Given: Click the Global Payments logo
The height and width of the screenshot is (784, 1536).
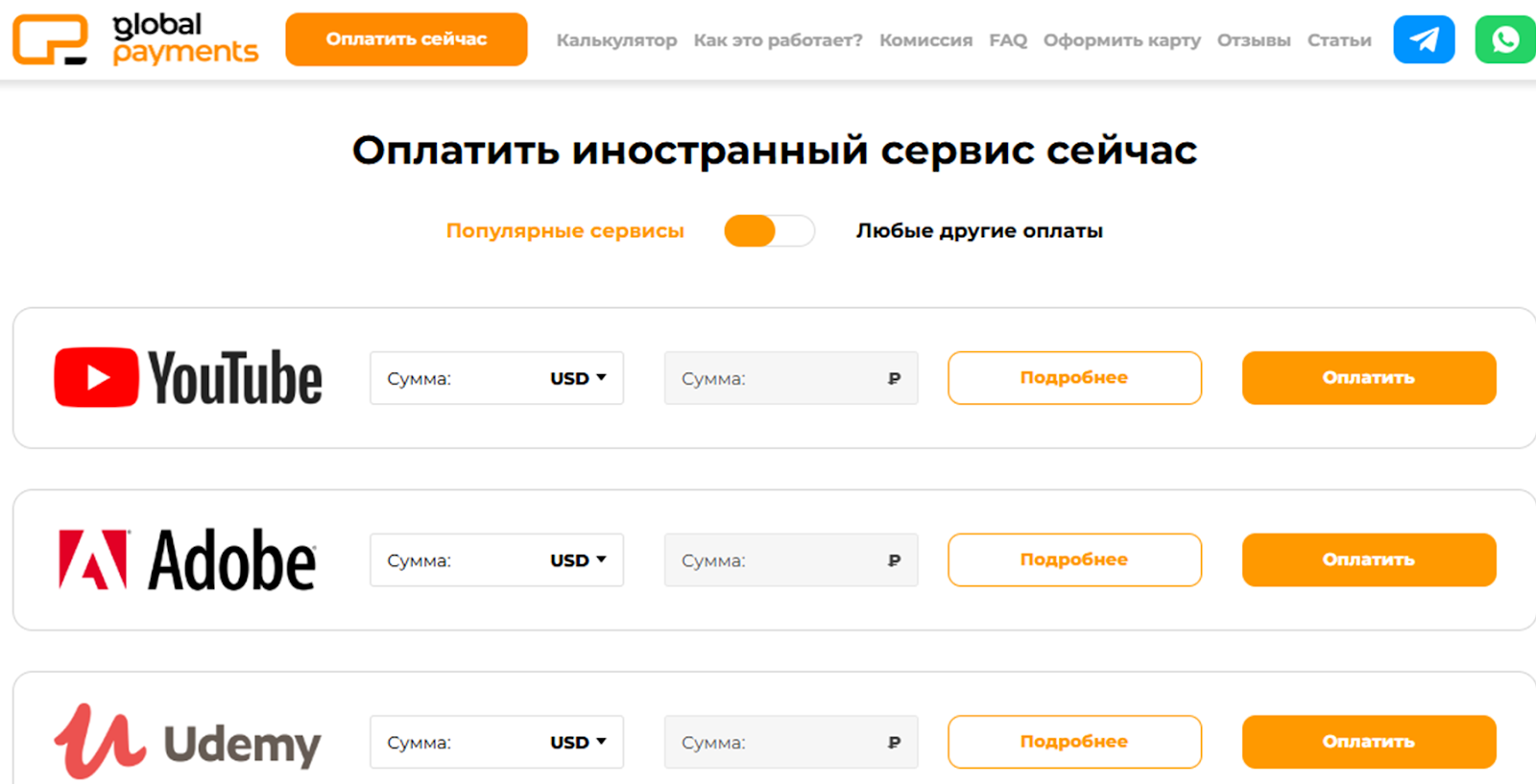Looking at the screenshot, I should [135, 39].
